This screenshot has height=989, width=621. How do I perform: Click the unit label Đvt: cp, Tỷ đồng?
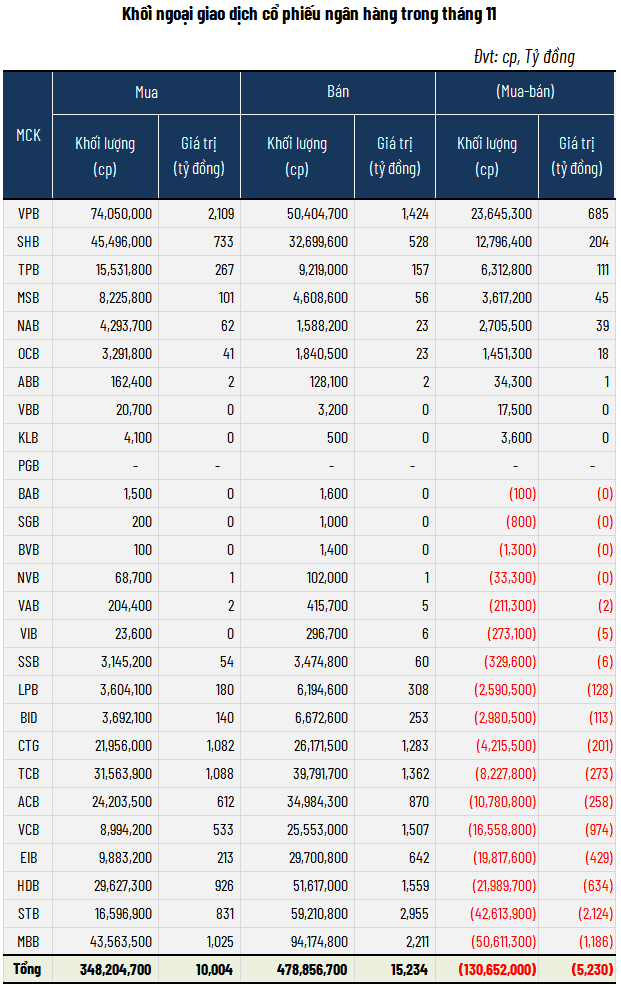[x=524, y=56]
